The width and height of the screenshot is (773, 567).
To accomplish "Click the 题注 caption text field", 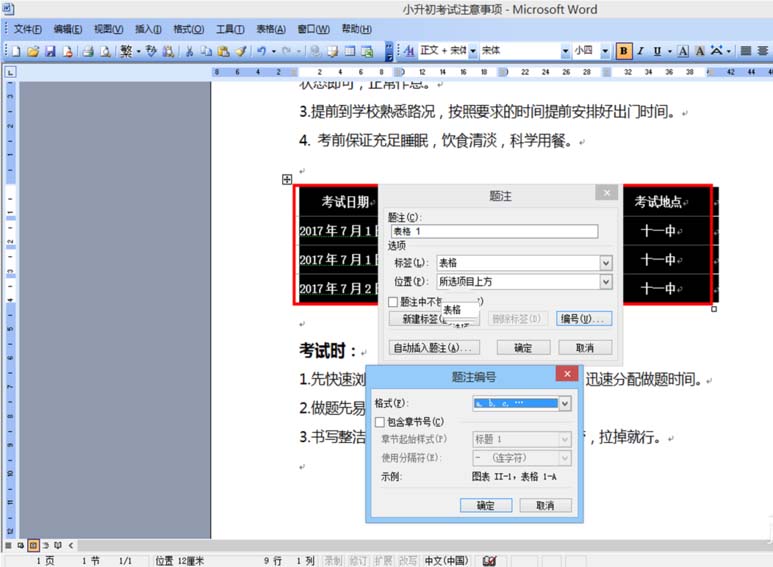I will click(493, 232).
